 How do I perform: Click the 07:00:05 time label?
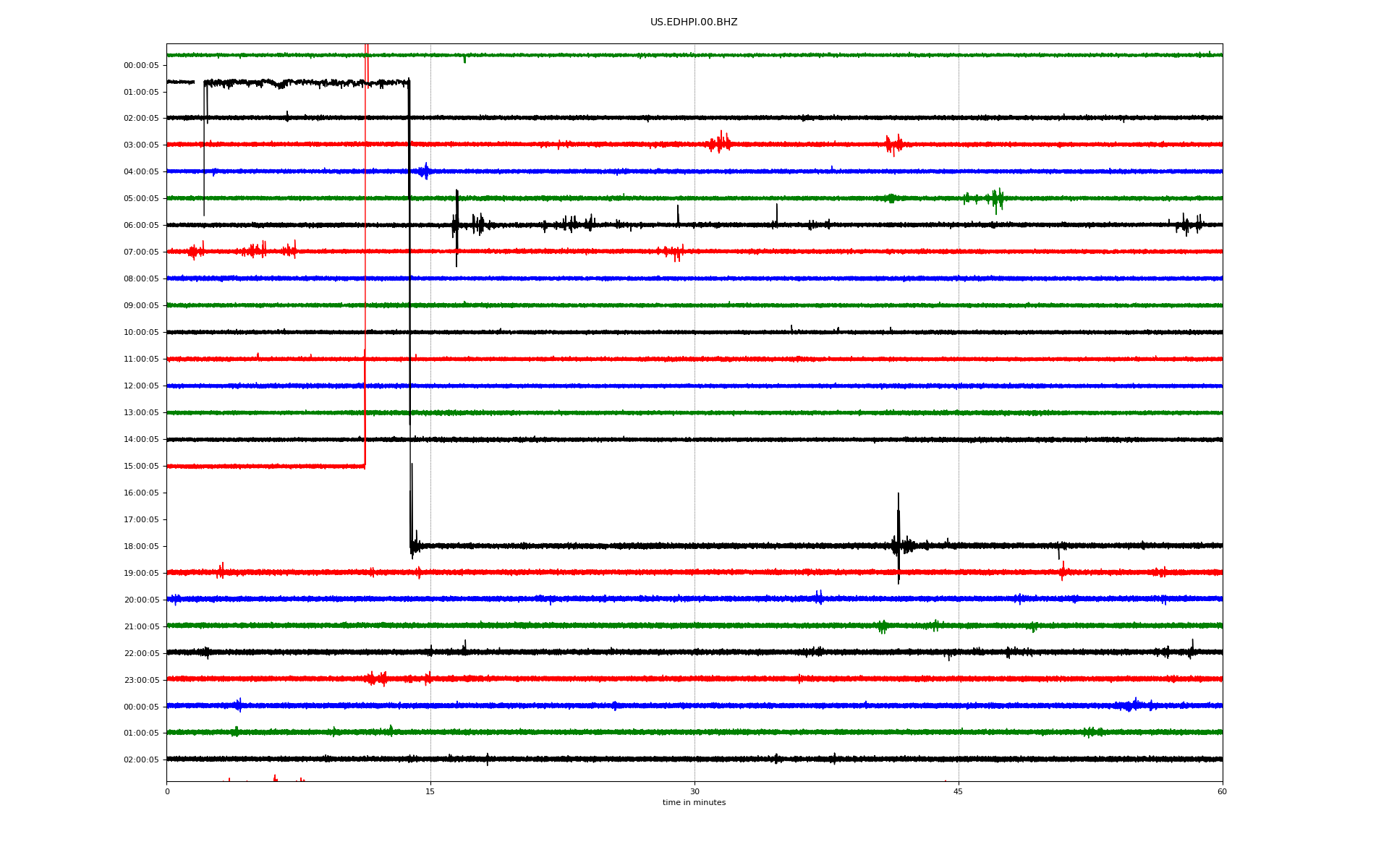(141, 252)
